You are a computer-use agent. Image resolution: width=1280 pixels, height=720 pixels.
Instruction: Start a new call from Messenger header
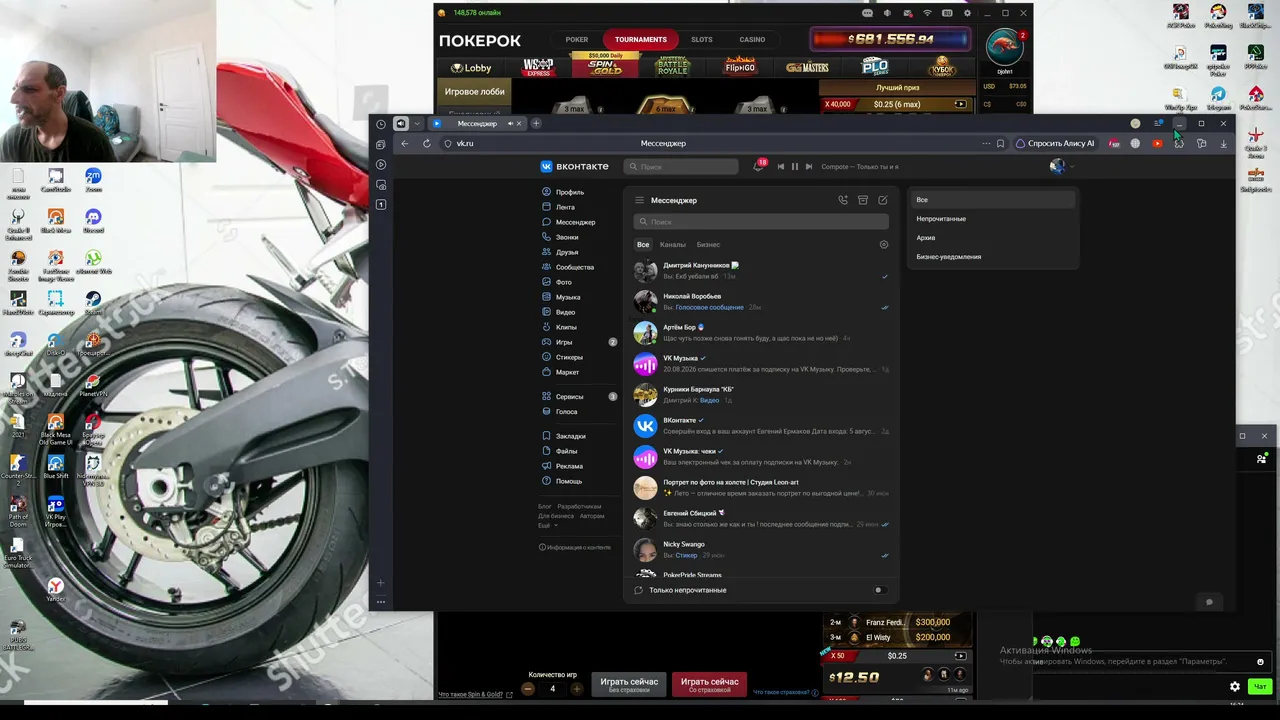coord(843,200)
